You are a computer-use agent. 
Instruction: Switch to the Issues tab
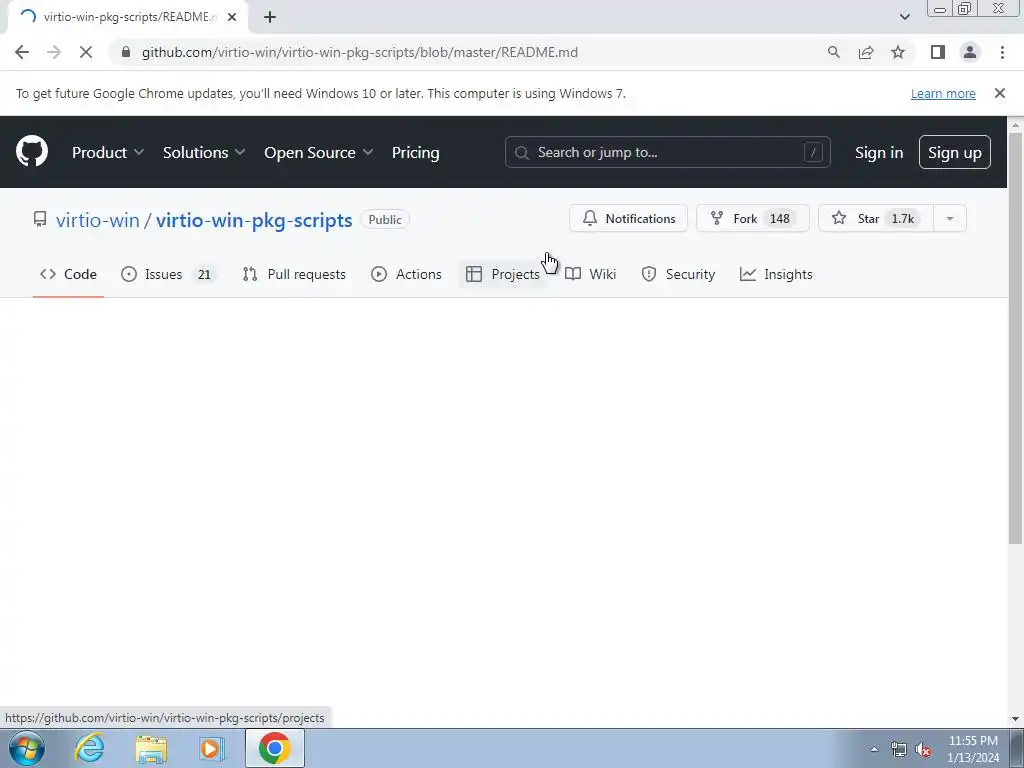pos(168,274)
